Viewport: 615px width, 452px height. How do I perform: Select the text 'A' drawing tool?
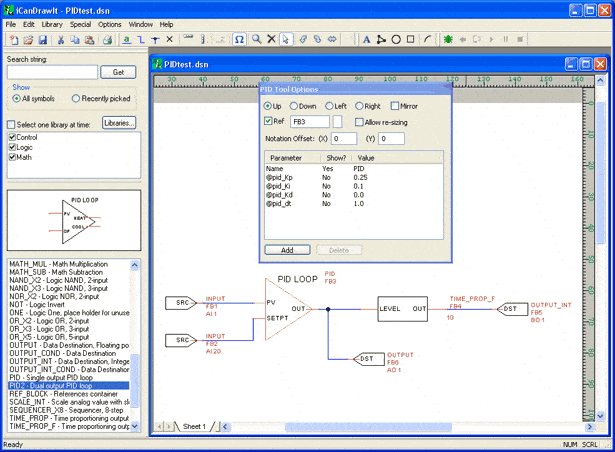366,39
